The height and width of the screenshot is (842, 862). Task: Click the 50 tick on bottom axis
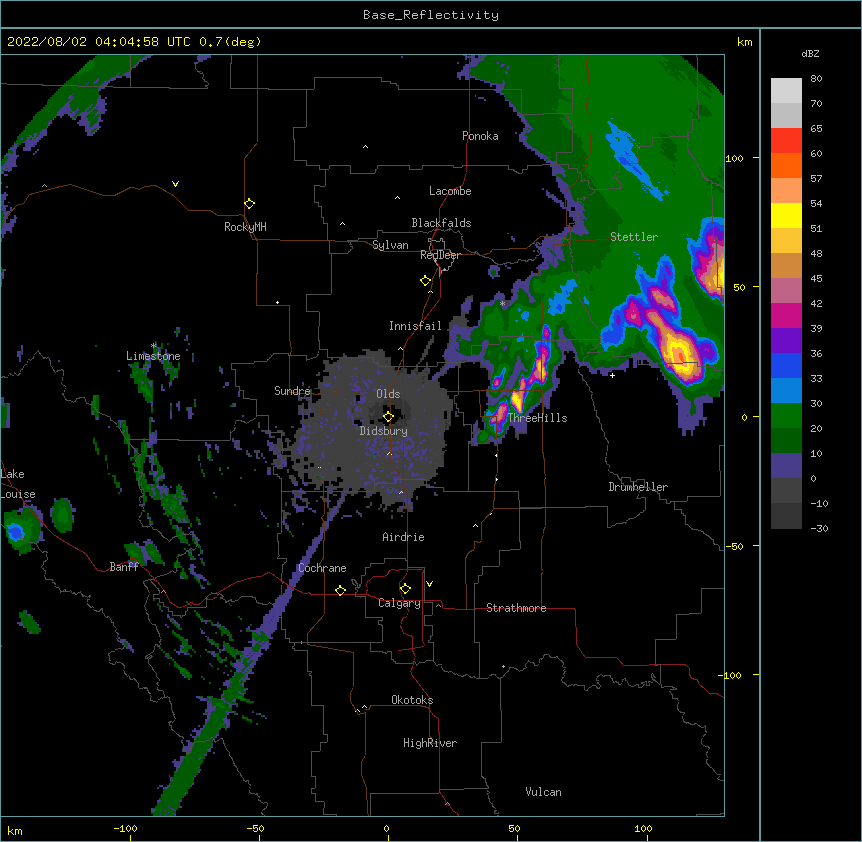point(514,828)
